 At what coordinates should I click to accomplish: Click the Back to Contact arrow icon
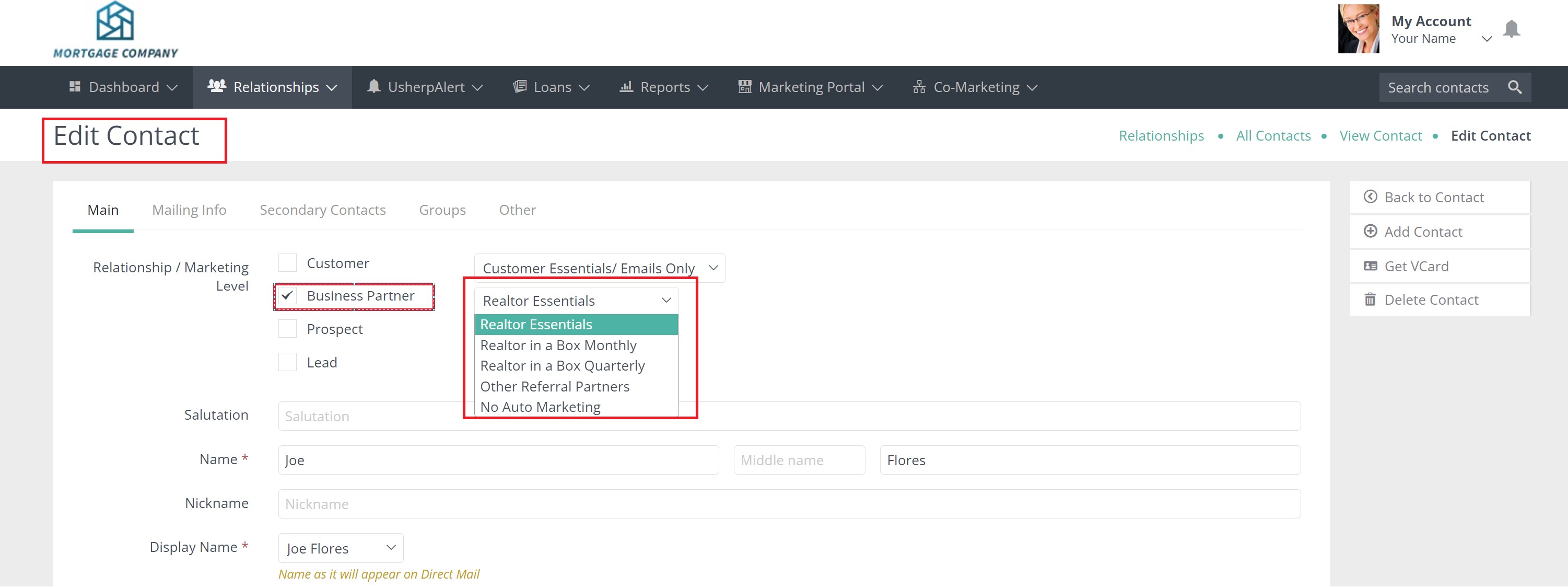click(1370, 197)
